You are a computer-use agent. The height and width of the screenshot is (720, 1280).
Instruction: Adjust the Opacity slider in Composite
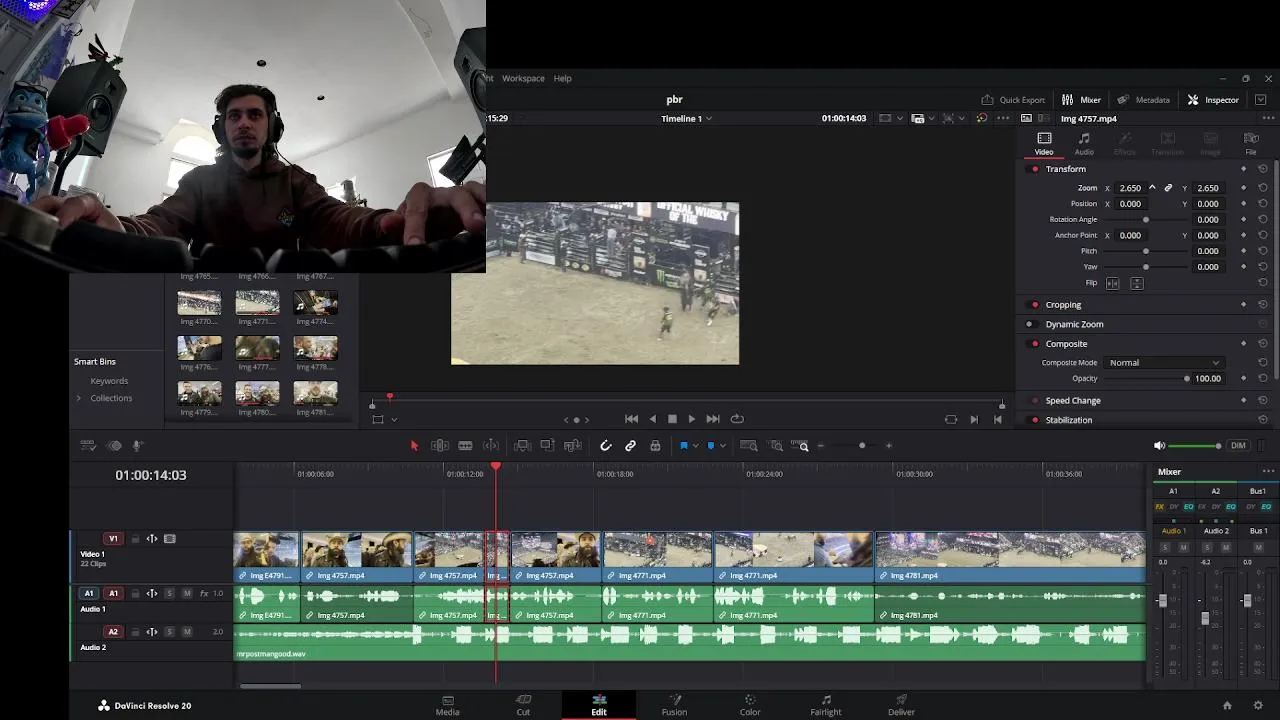click(1187, 379)
